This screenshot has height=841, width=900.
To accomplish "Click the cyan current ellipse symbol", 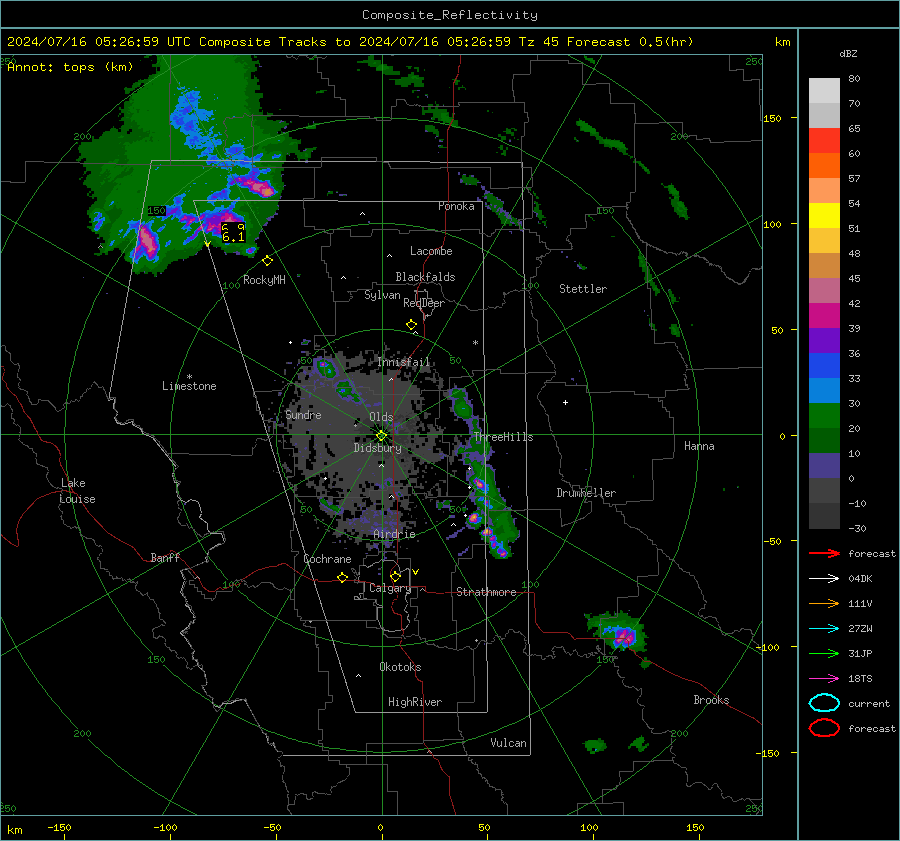I will click(824, 703).
